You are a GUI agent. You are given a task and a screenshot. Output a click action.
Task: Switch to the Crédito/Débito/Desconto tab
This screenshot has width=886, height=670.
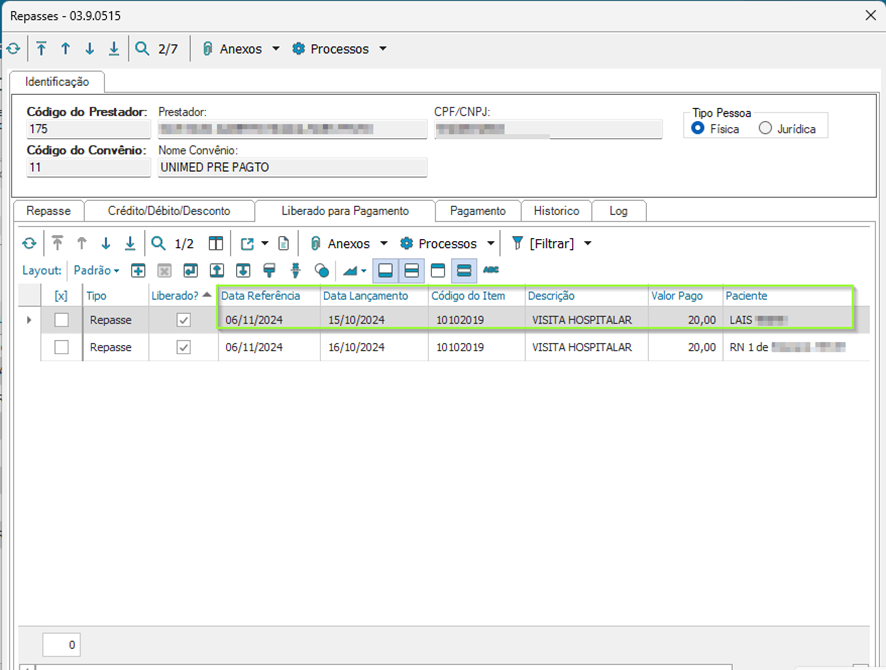click(x=169, y=211)
